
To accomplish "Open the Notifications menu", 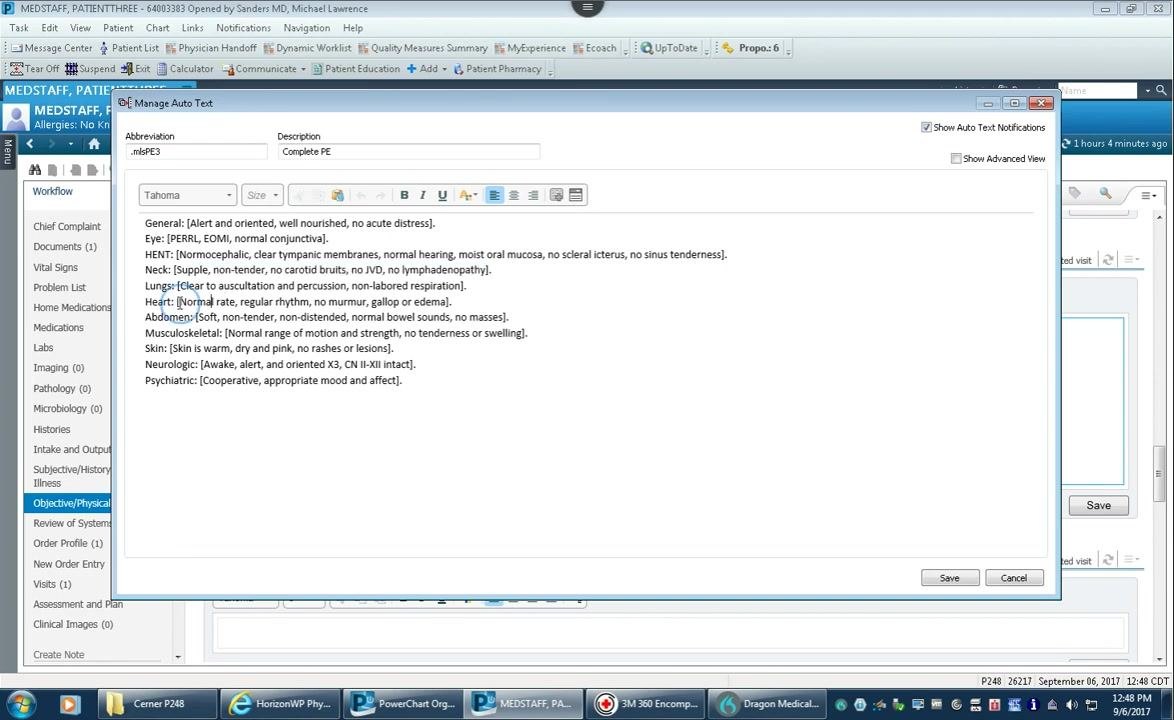I will [243, 28].
